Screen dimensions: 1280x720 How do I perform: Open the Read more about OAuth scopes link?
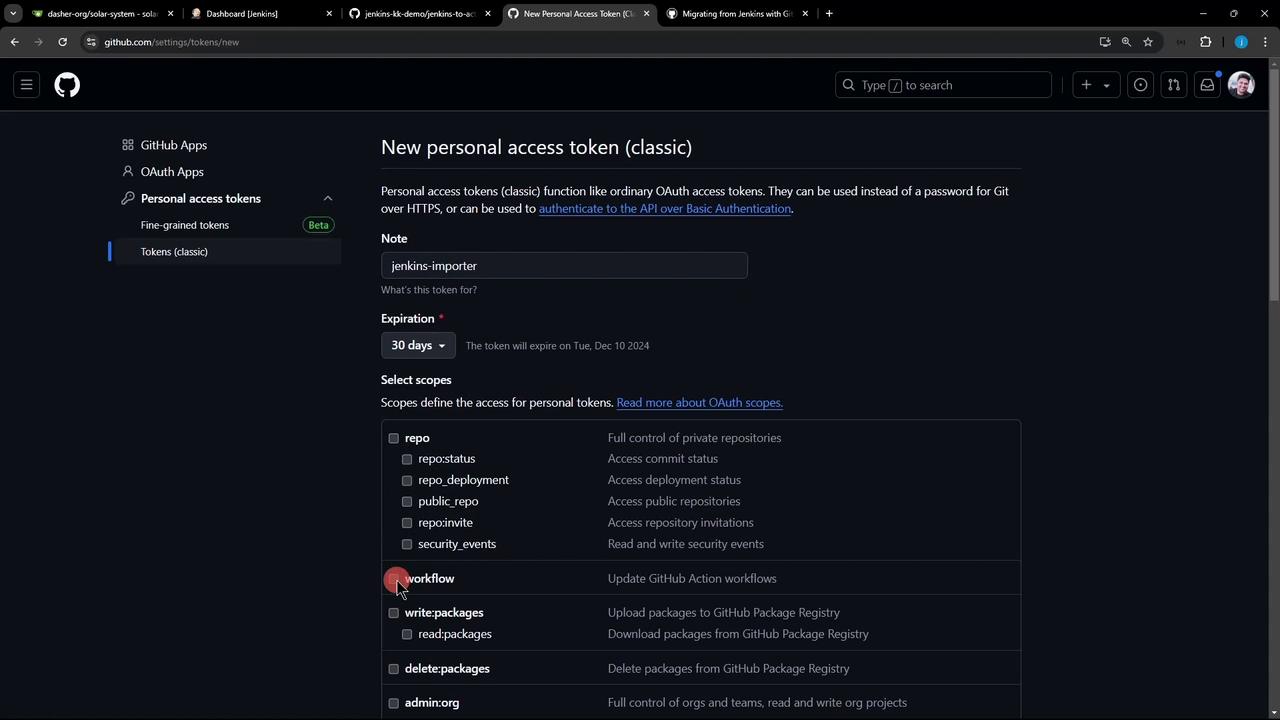(699, 403)
